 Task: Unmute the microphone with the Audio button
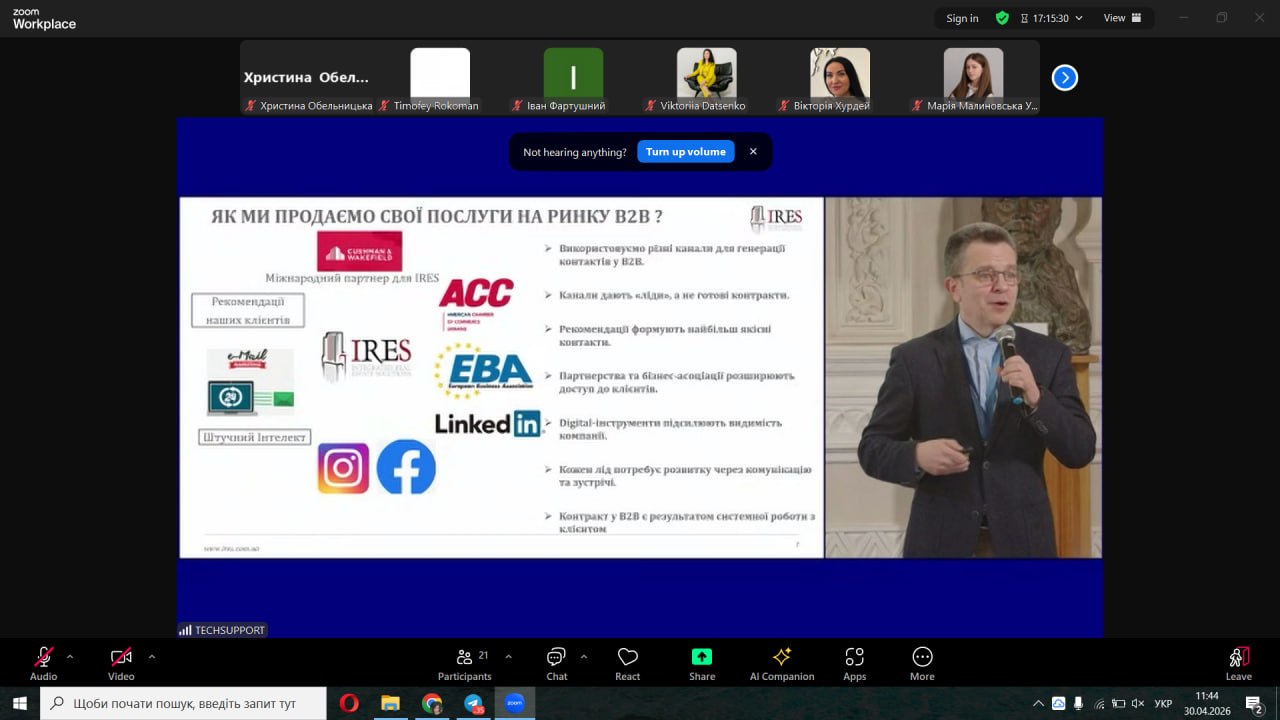tap(43, 663)
